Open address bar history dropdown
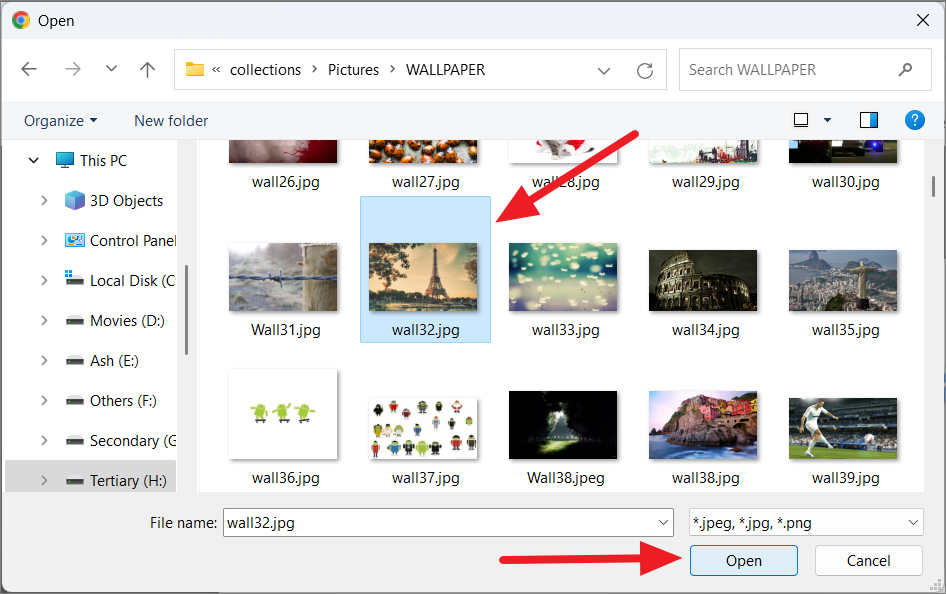This screenshot has height=594, width=946. coord(603,71)
